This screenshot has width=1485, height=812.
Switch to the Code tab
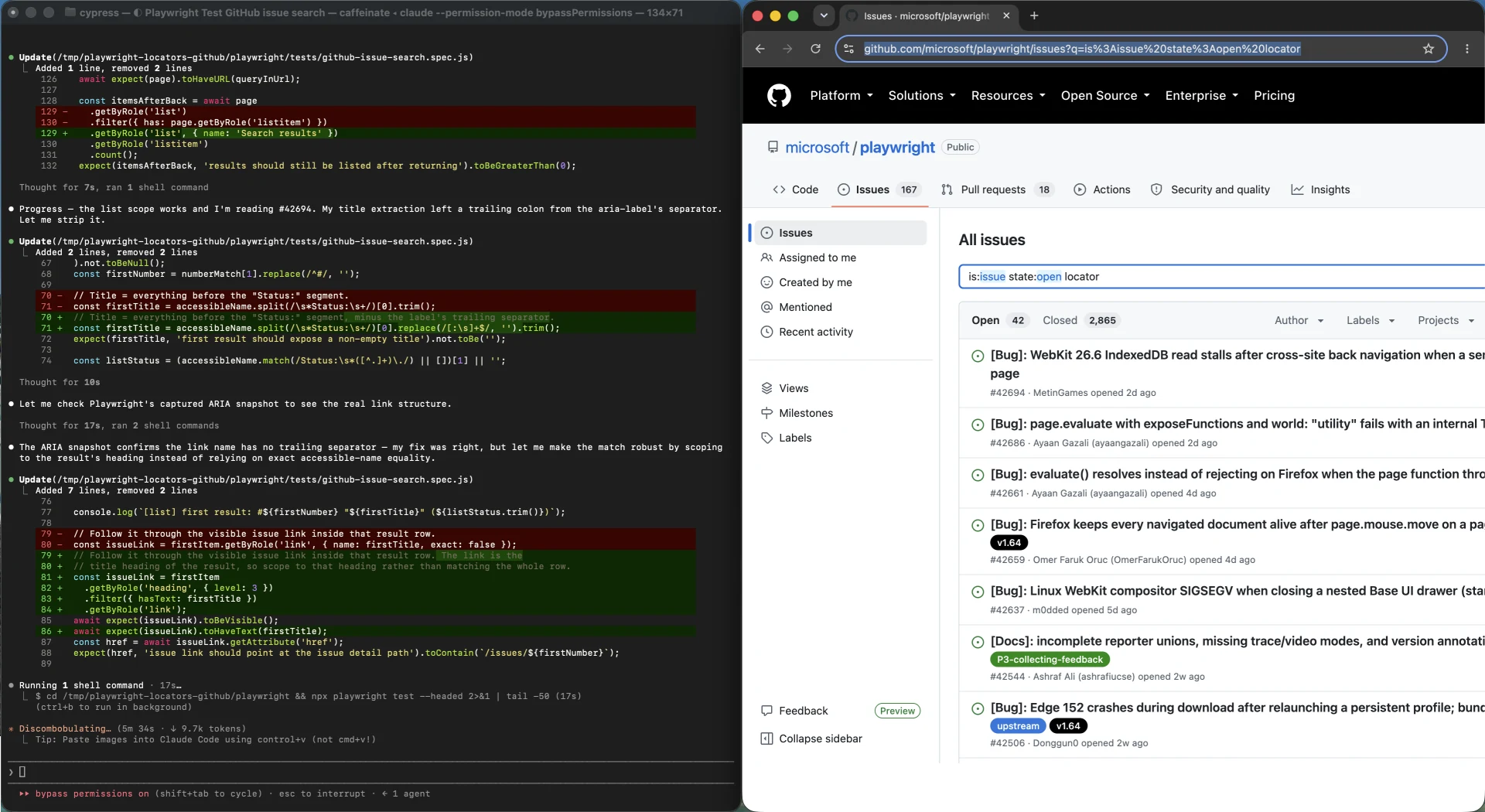coord(795,189)
